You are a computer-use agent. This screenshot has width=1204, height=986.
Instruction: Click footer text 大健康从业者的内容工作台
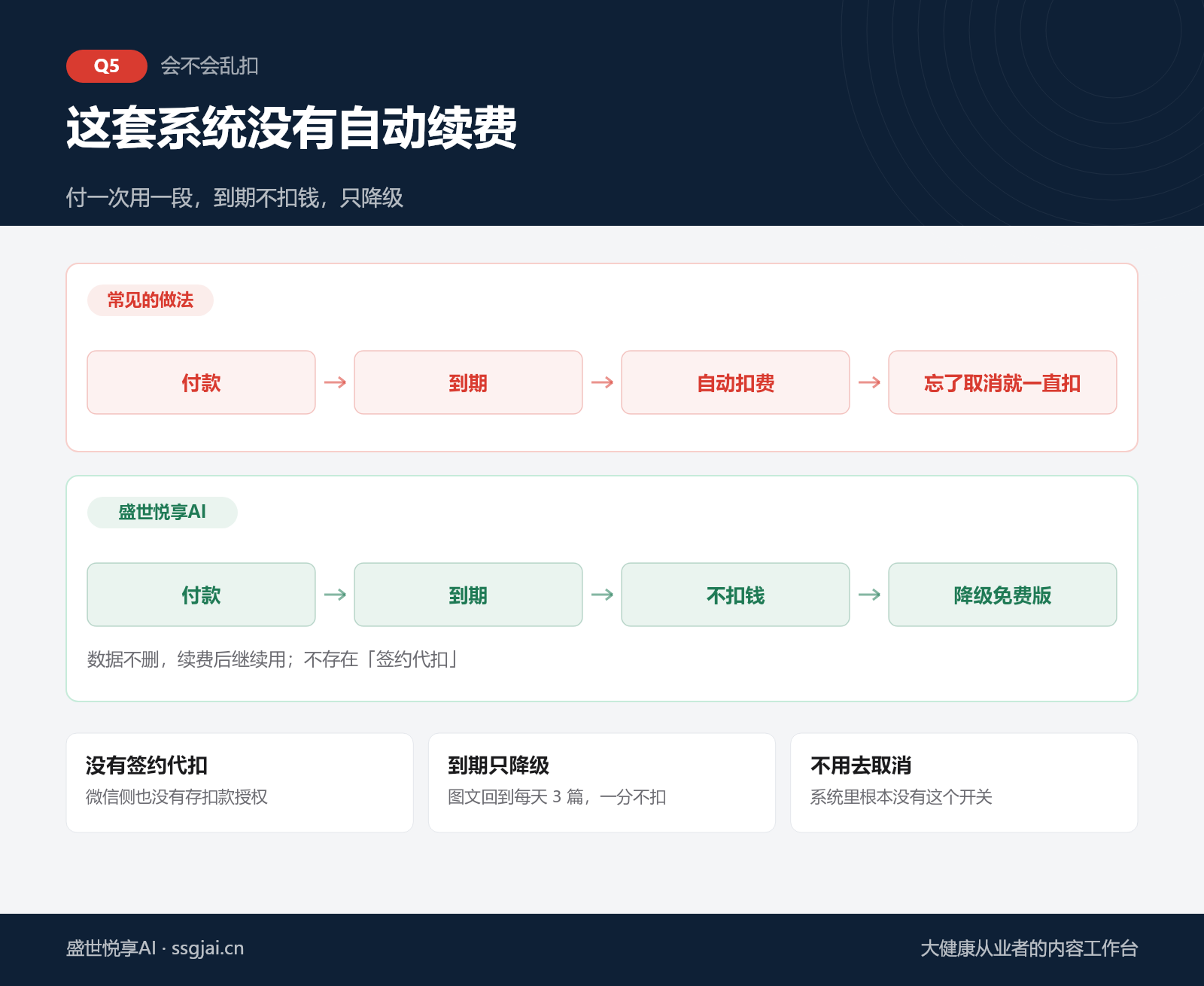pyautogui.click(x=1029, y=948)
